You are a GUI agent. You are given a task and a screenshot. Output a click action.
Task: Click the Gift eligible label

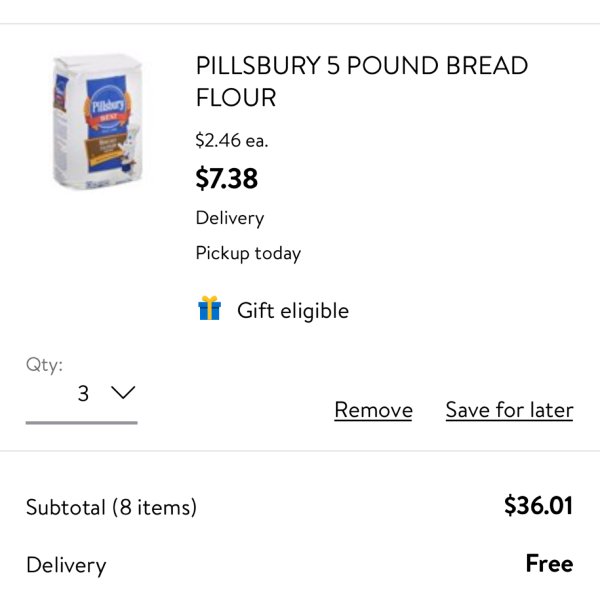293,310
